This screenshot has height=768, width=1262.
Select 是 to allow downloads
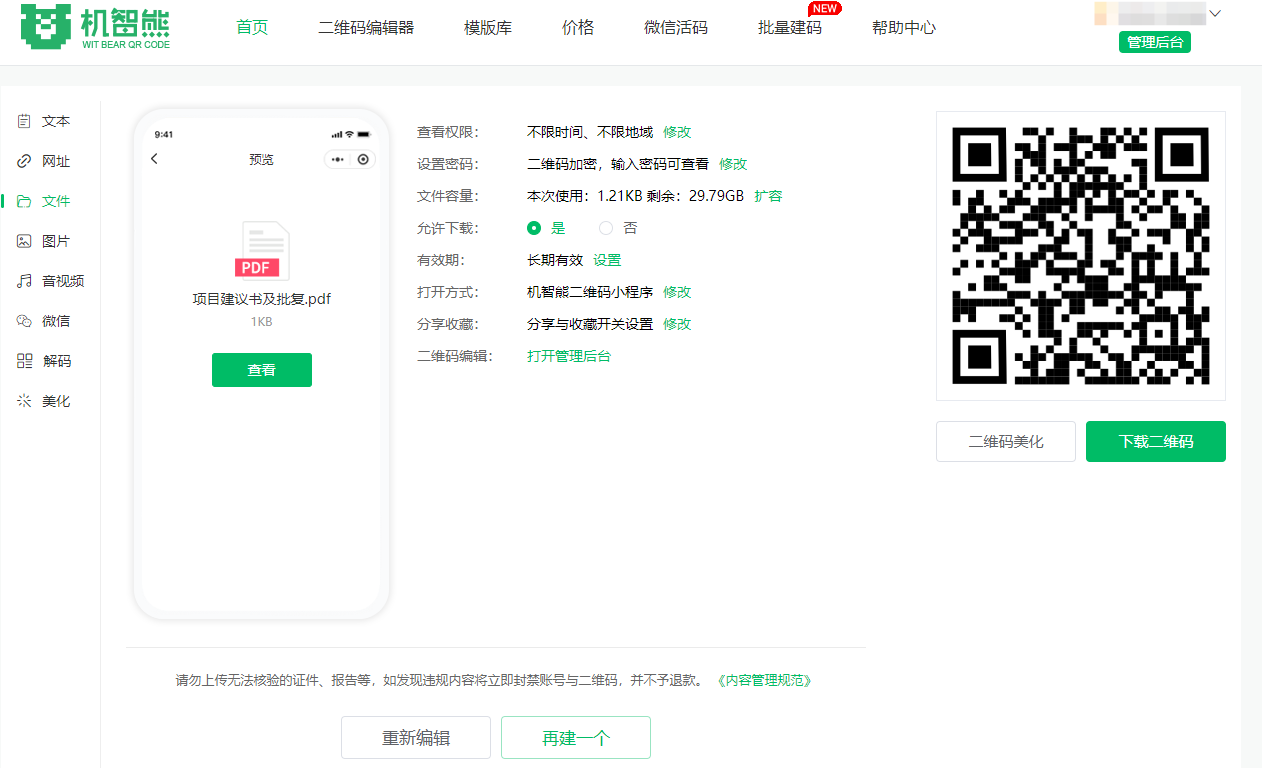point(534,228)
